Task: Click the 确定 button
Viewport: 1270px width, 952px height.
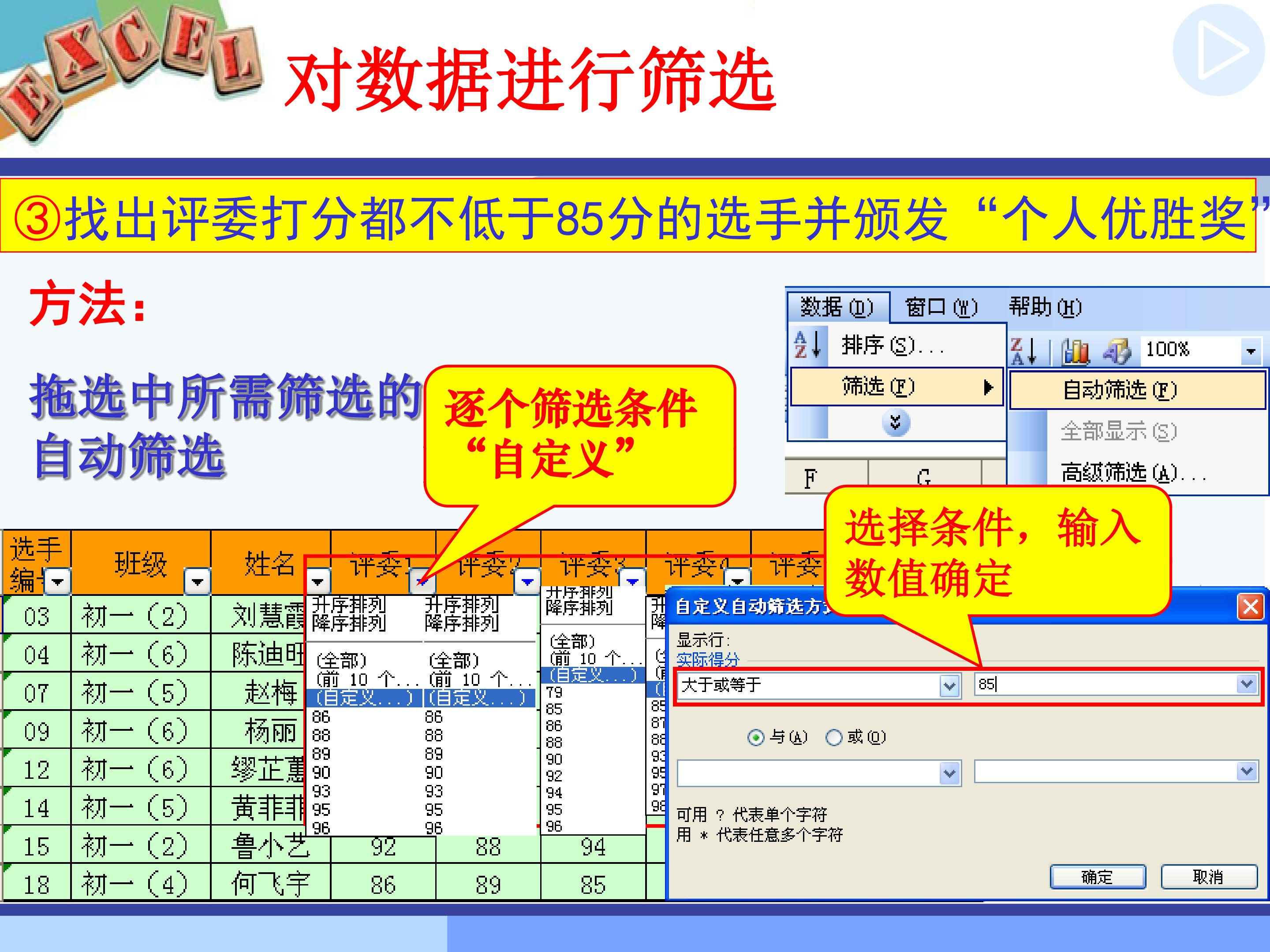Action: pos(1097,877)
